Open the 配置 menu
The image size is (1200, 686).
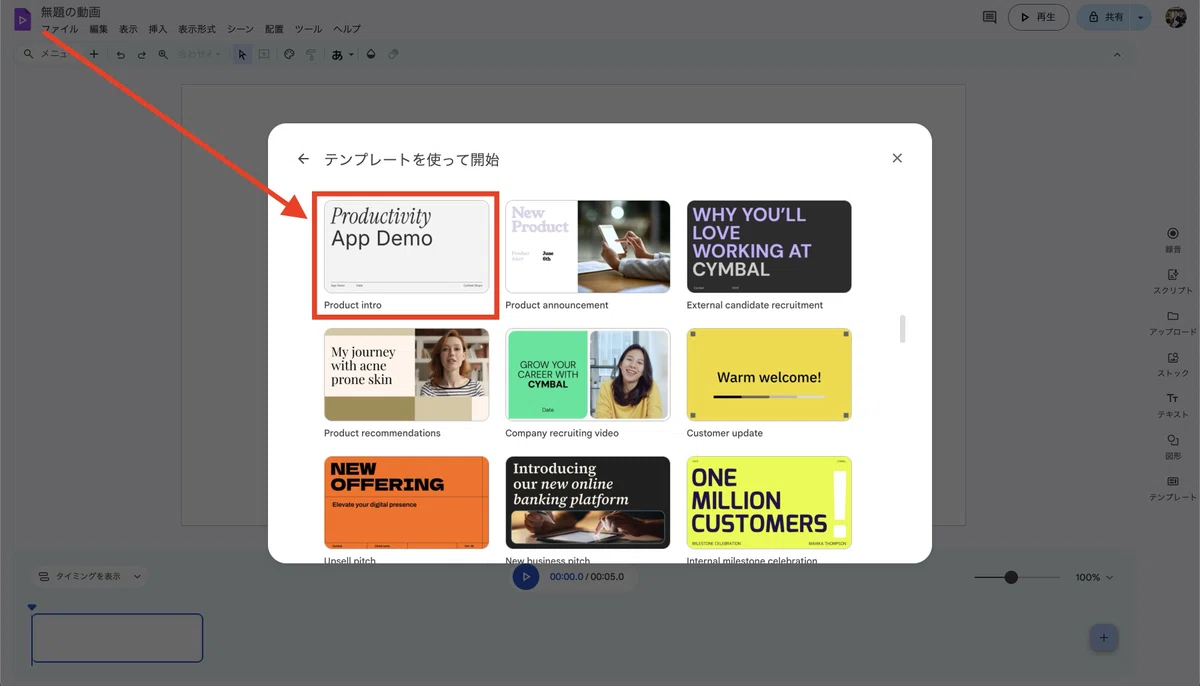click(x=274, y=29)
